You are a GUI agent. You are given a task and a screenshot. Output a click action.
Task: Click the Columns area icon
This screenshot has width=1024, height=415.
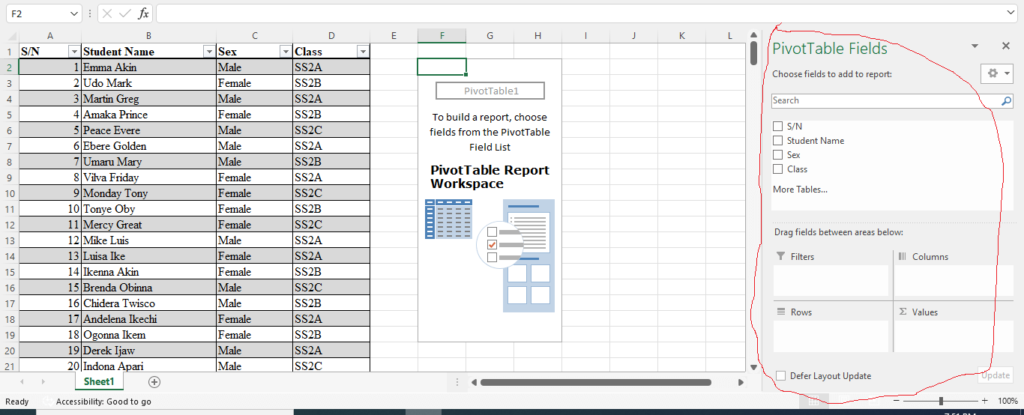(903, 257)
